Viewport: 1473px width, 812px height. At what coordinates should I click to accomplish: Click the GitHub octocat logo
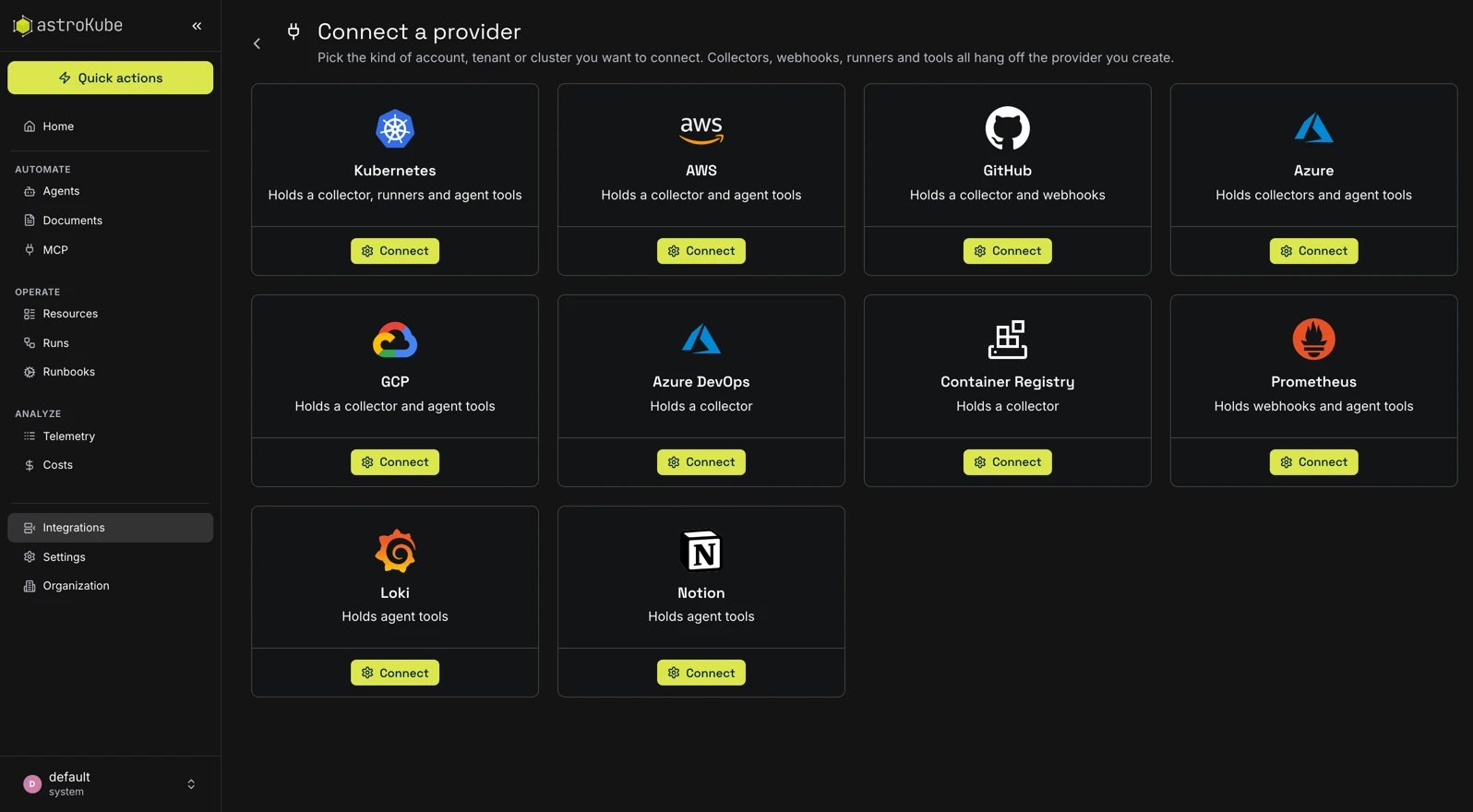point(1007,128)
